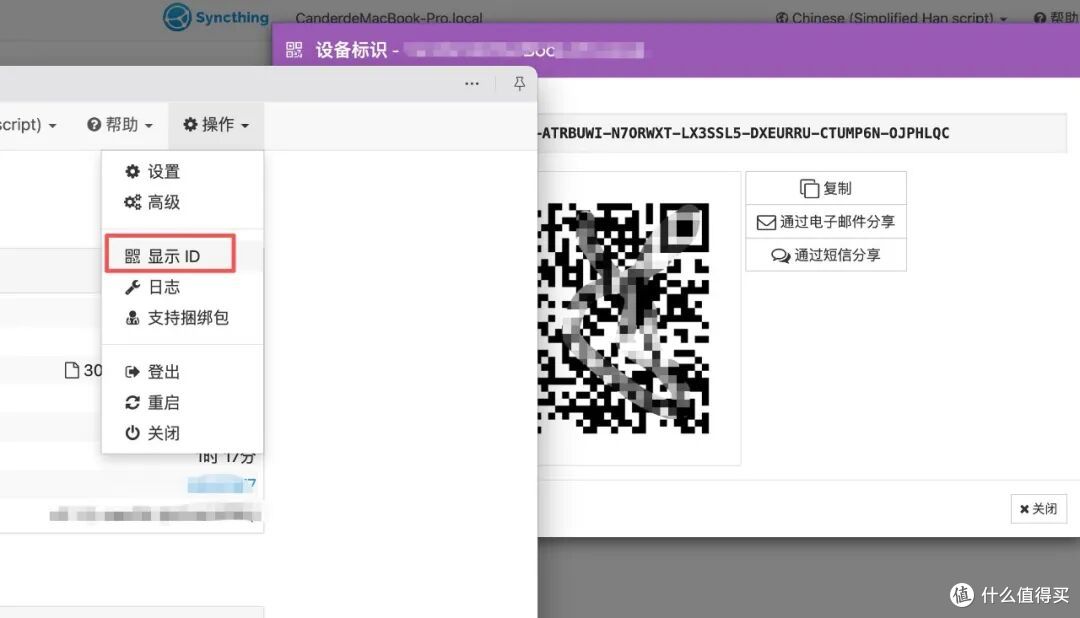
Task: Open the 帮助 help dropdown
Action: 120,125
